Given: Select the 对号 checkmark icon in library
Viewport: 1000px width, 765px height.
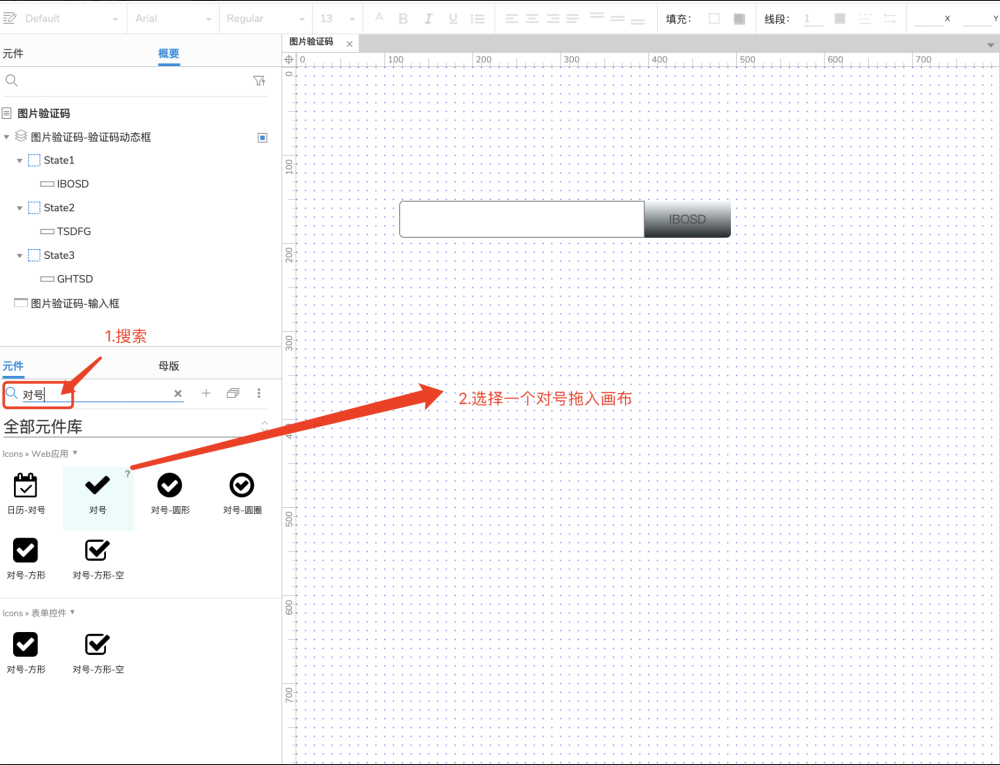Looking at the screenshot, I should click(x=97, y=487).
